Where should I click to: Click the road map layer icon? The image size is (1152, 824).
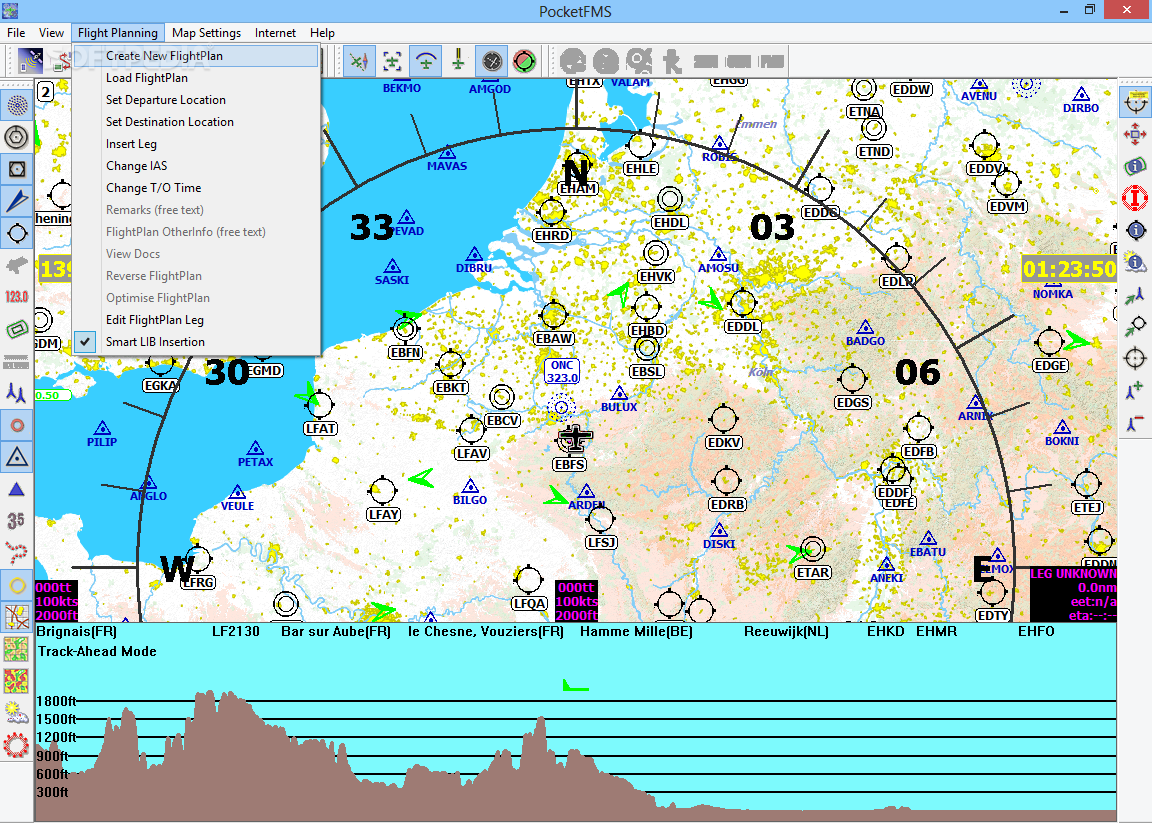click(17, 617)
